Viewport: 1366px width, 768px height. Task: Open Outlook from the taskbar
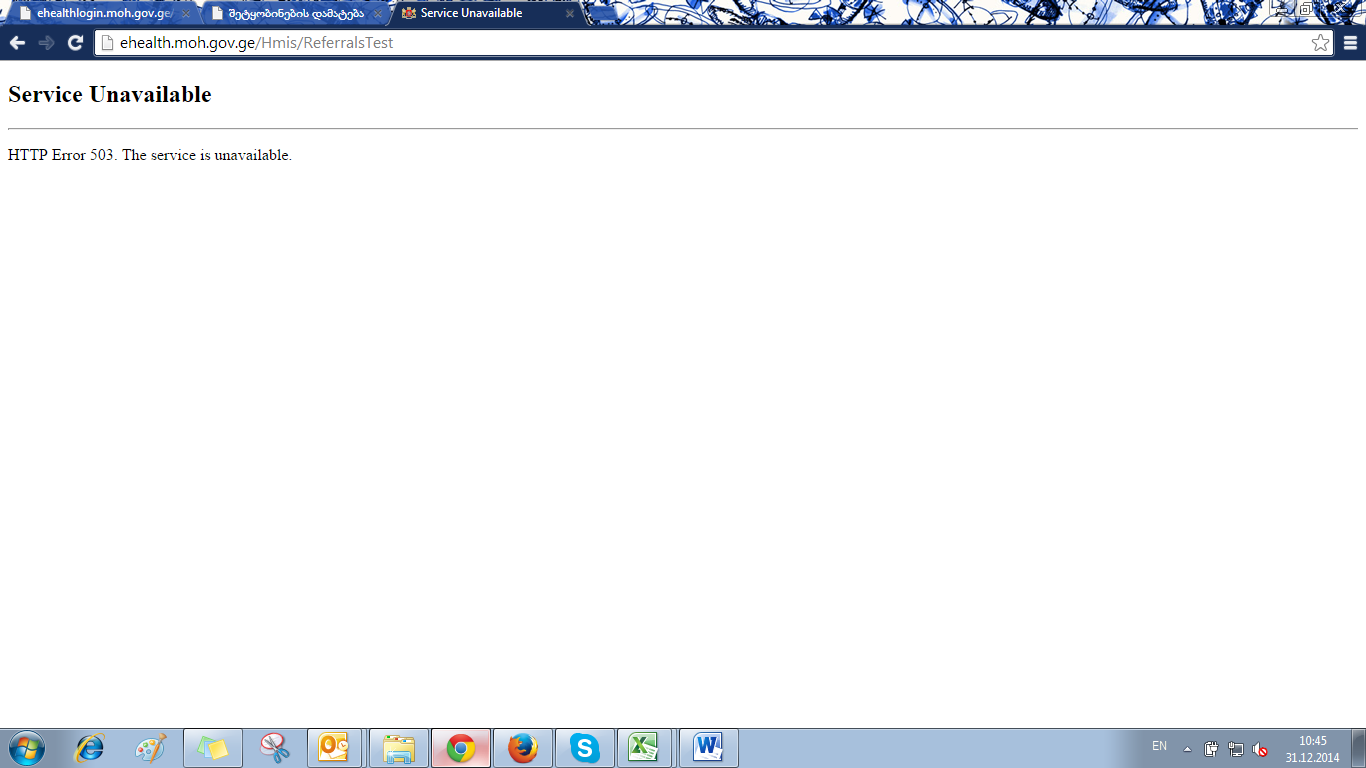(334, 748)
